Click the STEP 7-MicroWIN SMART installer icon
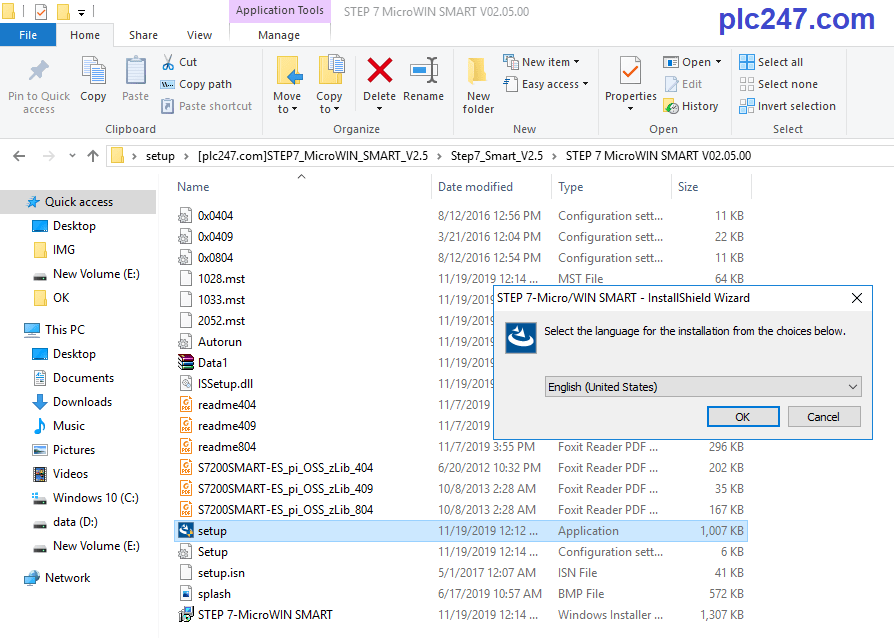 click(185, 615)
